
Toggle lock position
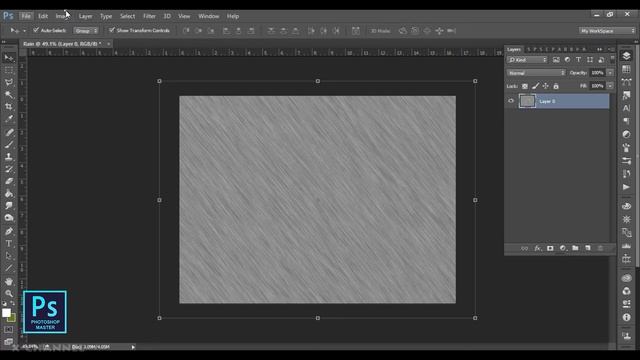click(545, 86)
